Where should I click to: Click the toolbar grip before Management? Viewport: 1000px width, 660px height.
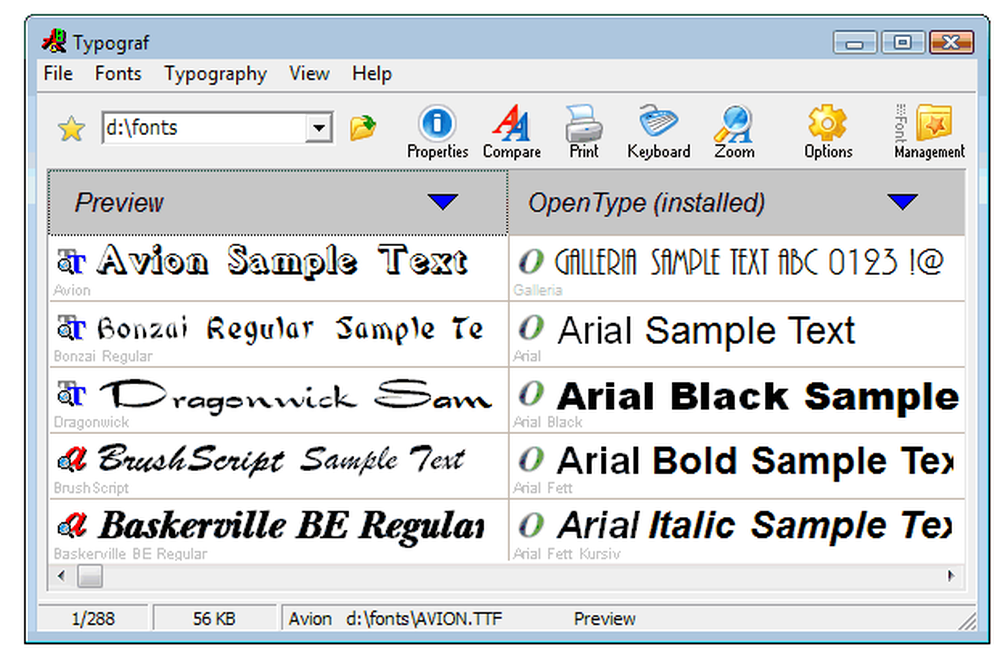point(900,123)
